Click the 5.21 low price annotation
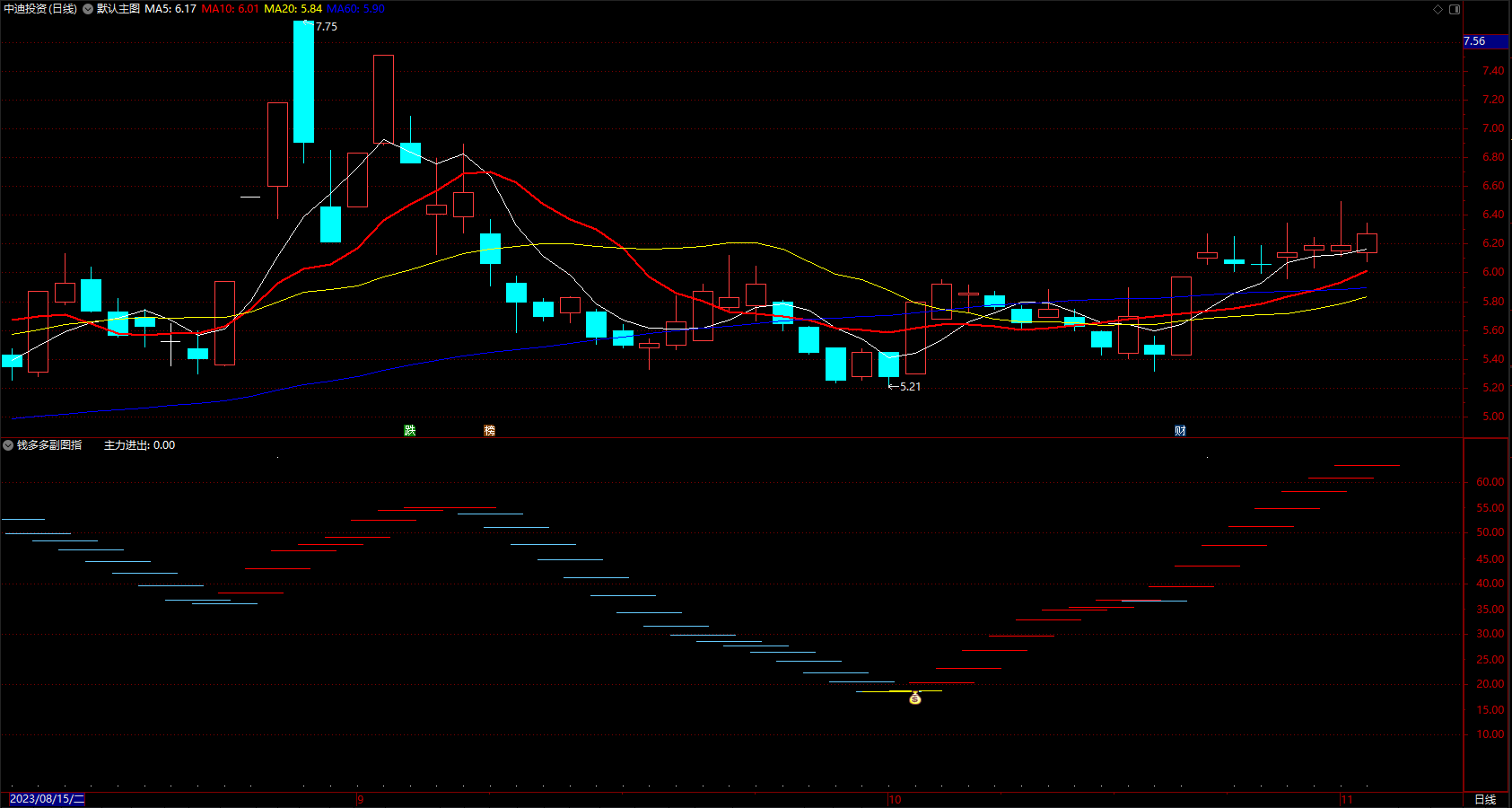Image resolution: width=1512 pixels, height=808 pixels. (x=910, y=387)
